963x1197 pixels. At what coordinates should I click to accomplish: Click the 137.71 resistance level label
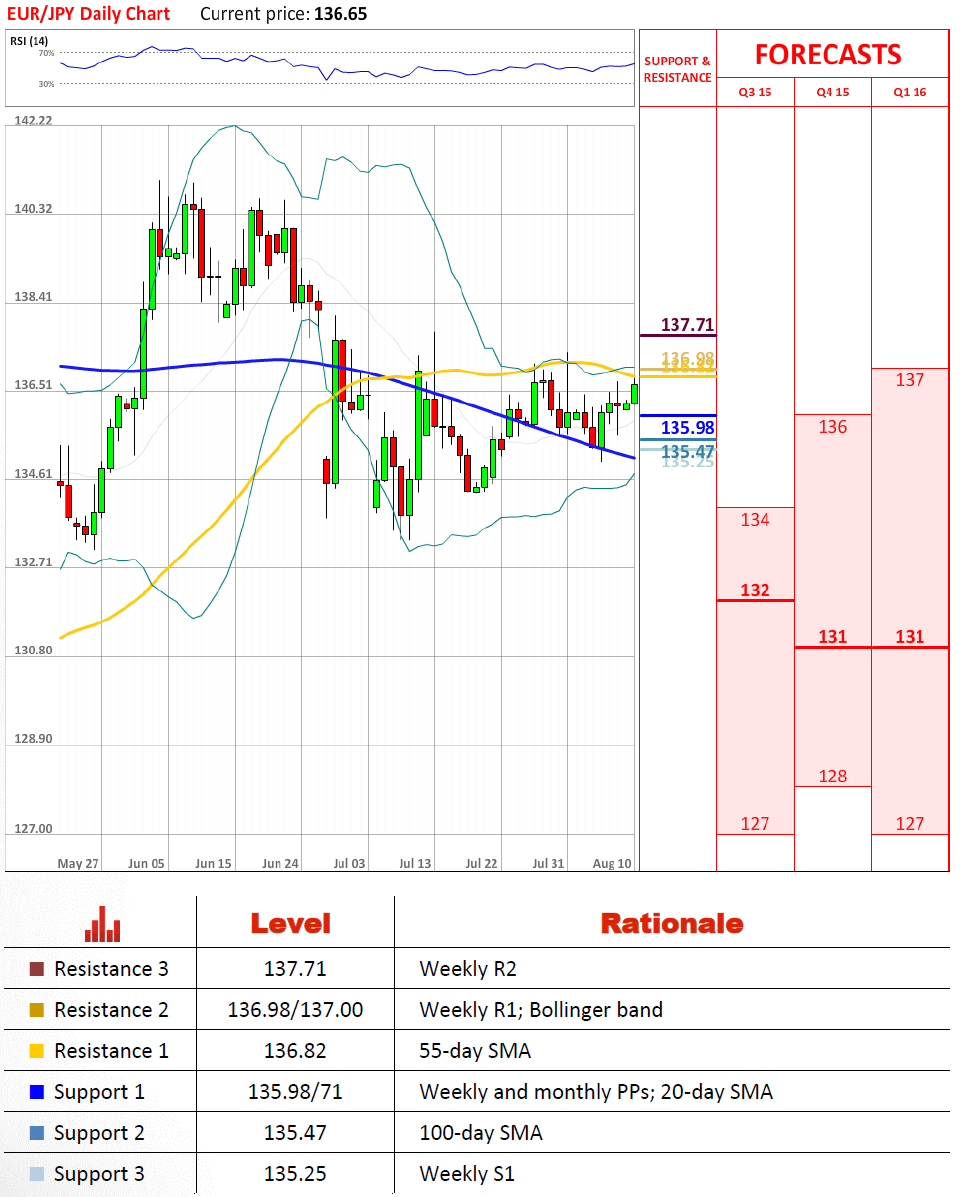[x=687, y=324]
